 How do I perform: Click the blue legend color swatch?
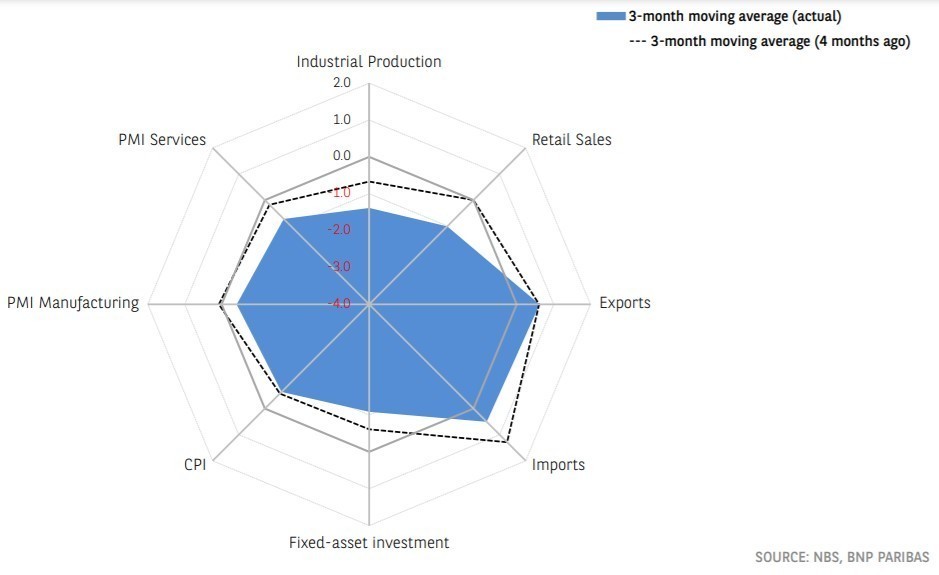click(x=610, y=16)
